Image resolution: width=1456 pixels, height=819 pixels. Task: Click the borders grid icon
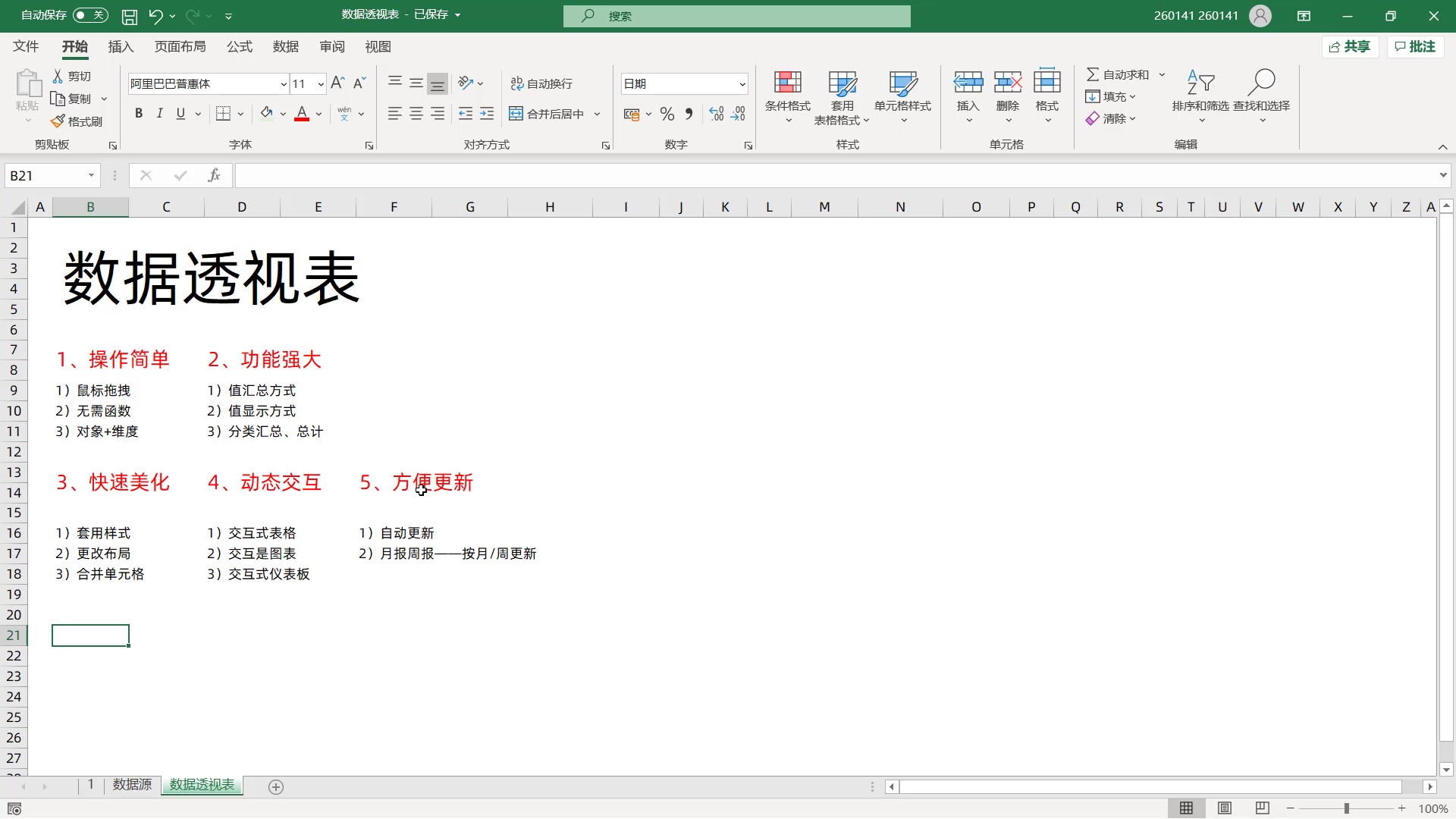[223, 114]
